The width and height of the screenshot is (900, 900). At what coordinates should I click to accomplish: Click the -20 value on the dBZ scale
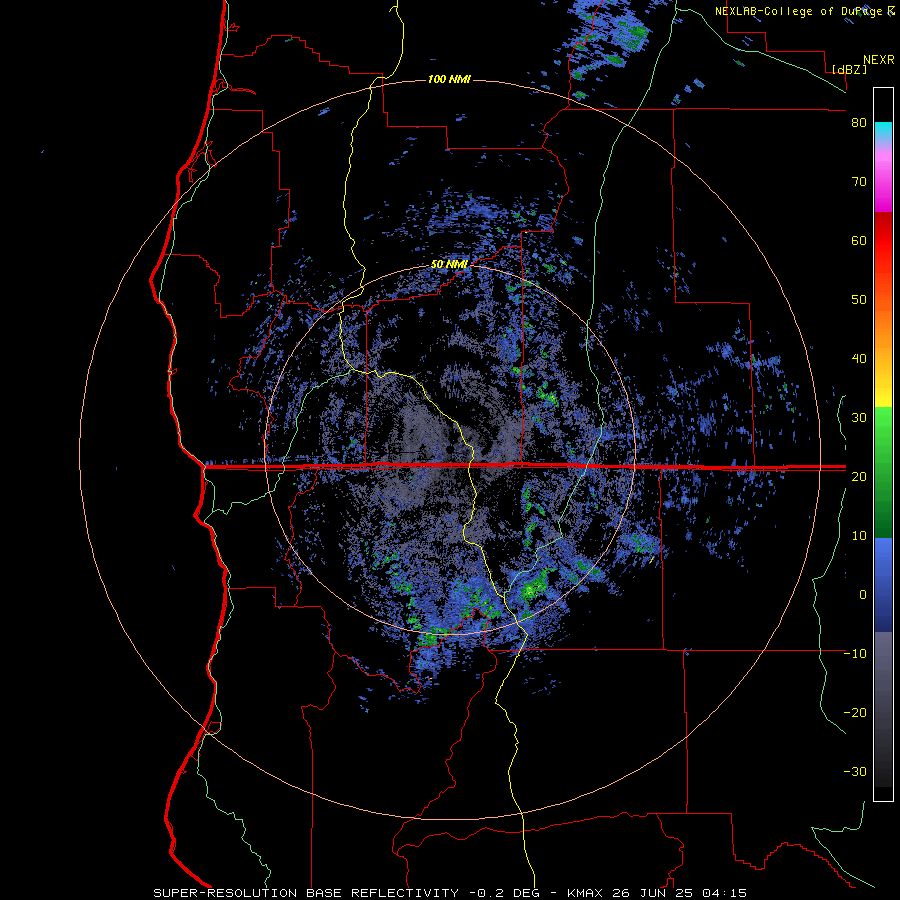point(855,712)
